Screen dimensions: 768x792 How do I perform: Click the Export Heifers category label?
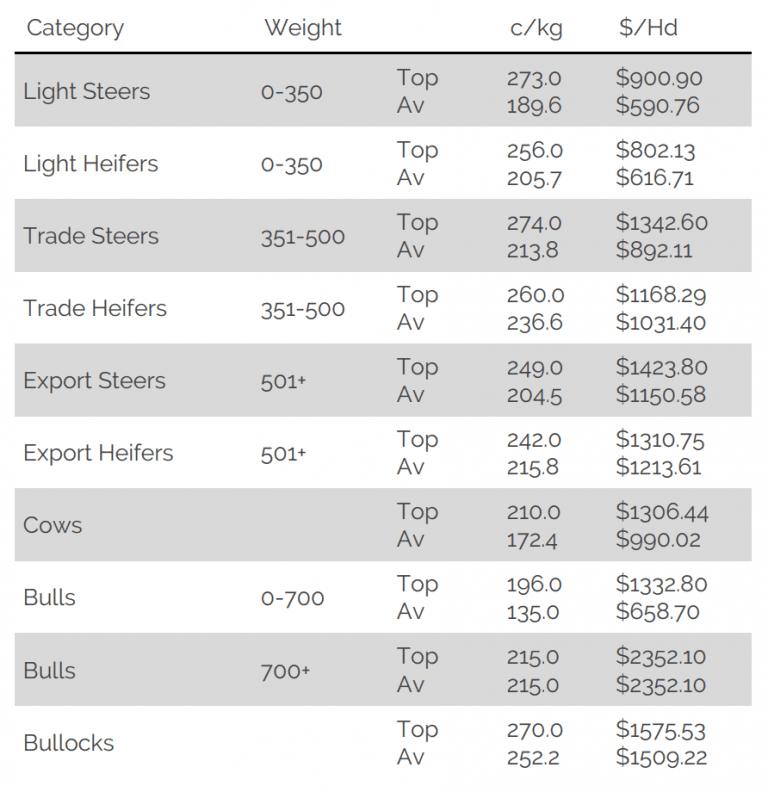tap(98, 453)
